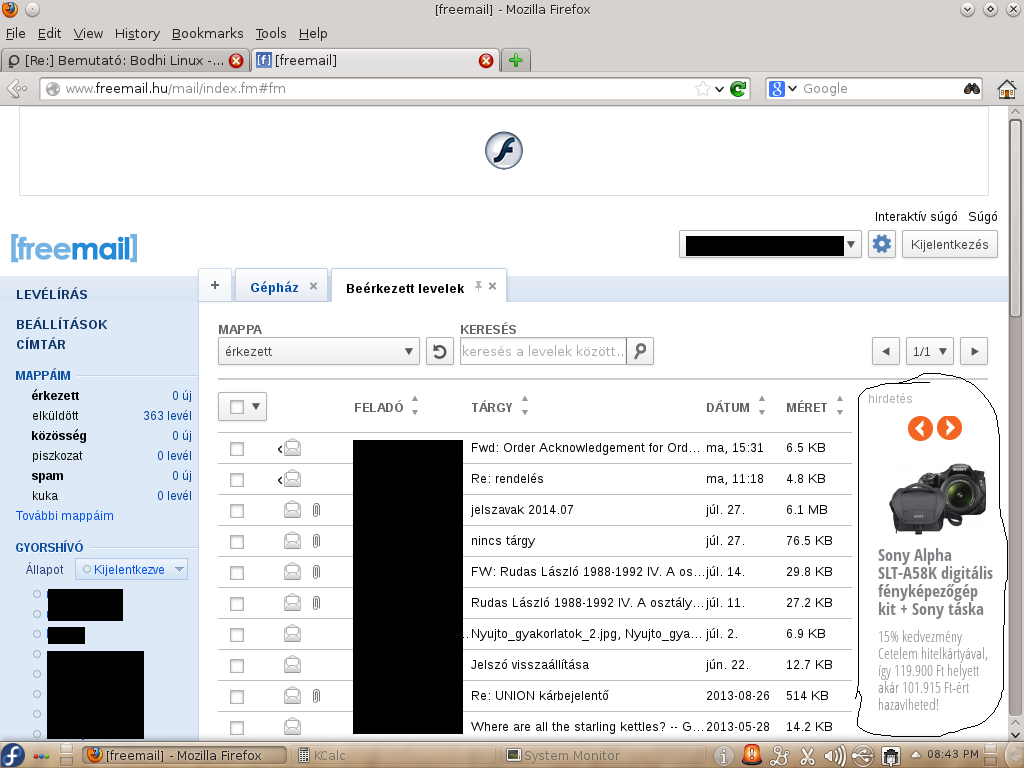Click the Flash plugin placeholder icon
Viewport: 1024px width, 768px height.
pos(504,151)
